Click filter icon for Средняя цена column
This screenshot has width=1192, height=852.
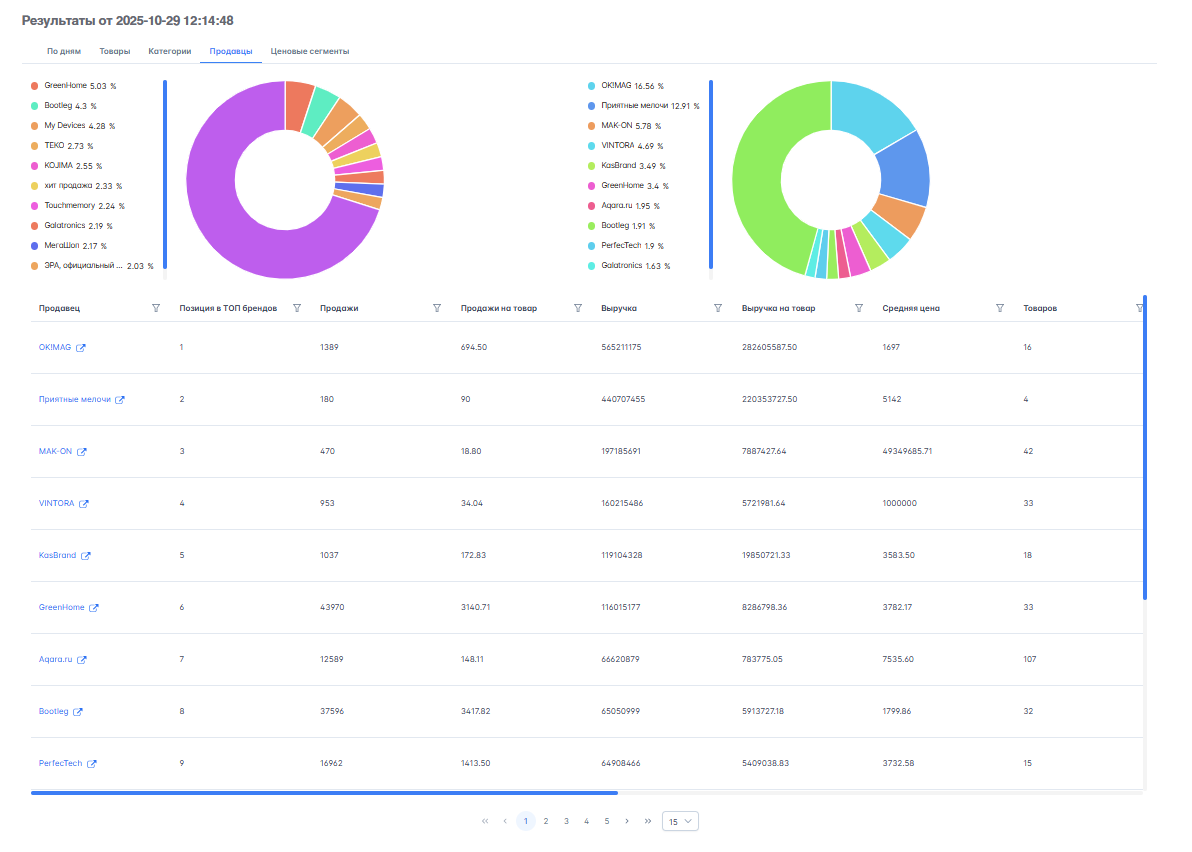(1000, 308)
